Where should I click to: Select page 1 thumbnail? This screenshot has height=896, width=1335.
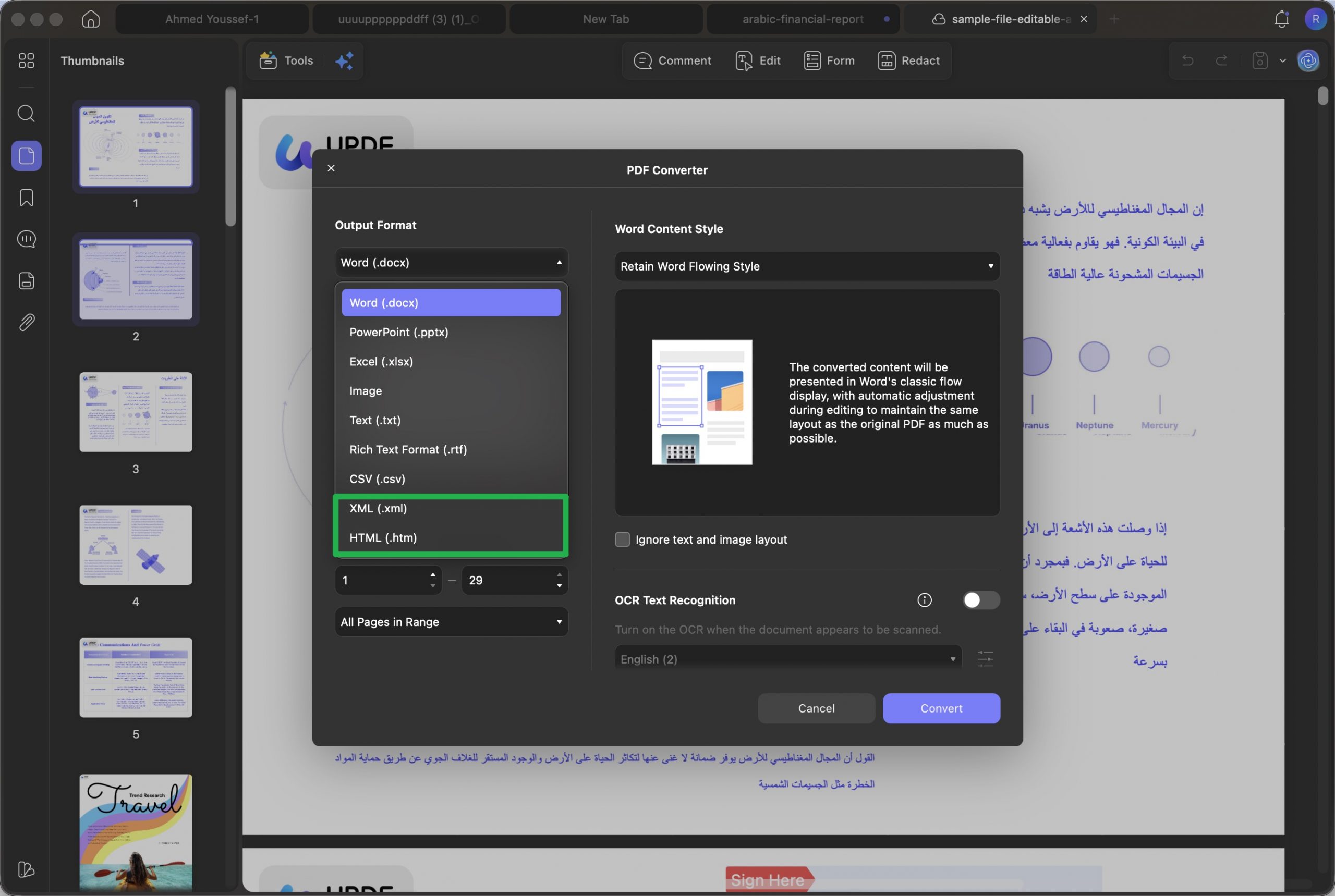[x=136, y=146]
